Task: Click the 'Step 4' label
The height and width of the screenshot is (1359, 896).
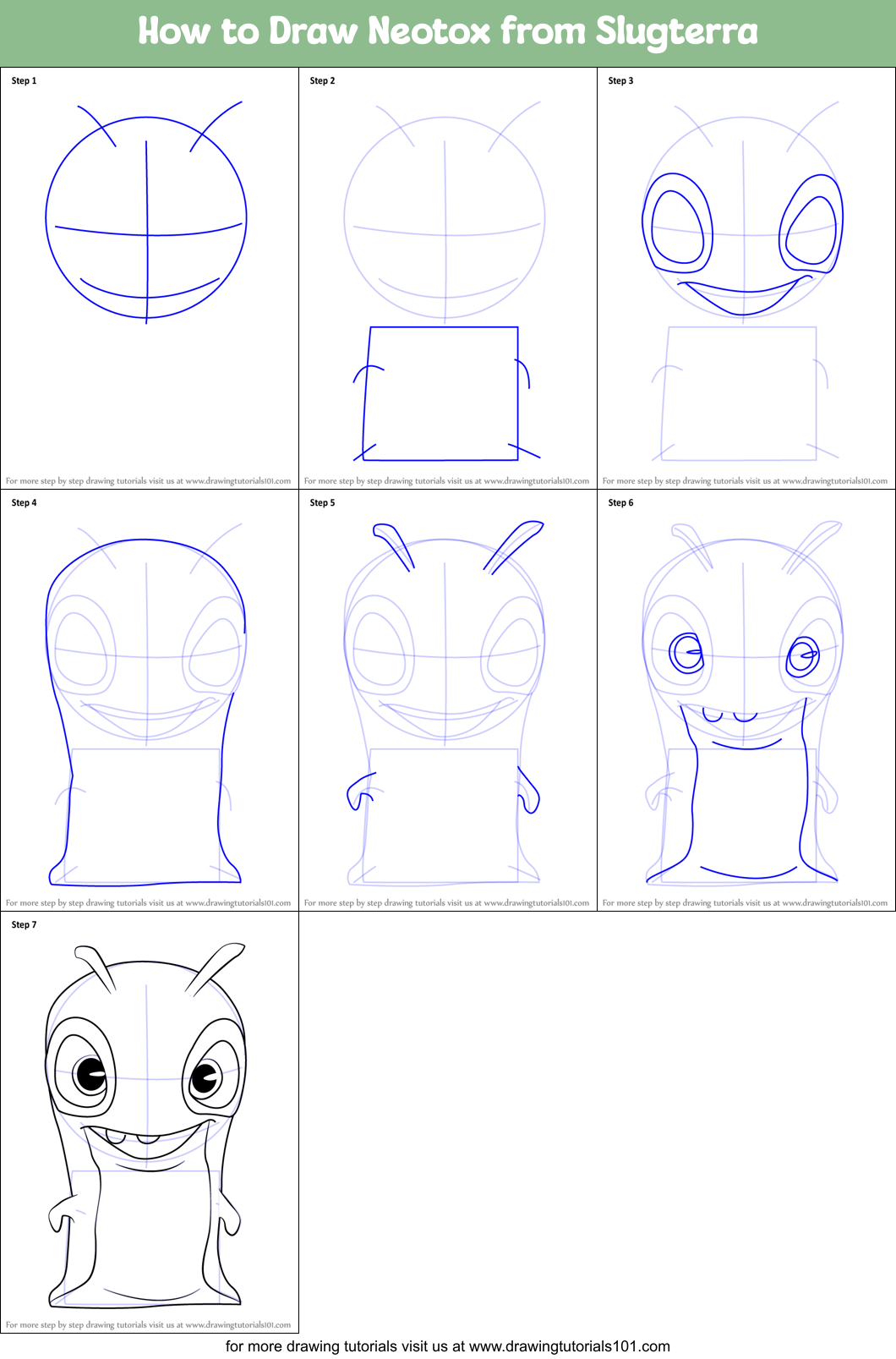Action: 25,503
